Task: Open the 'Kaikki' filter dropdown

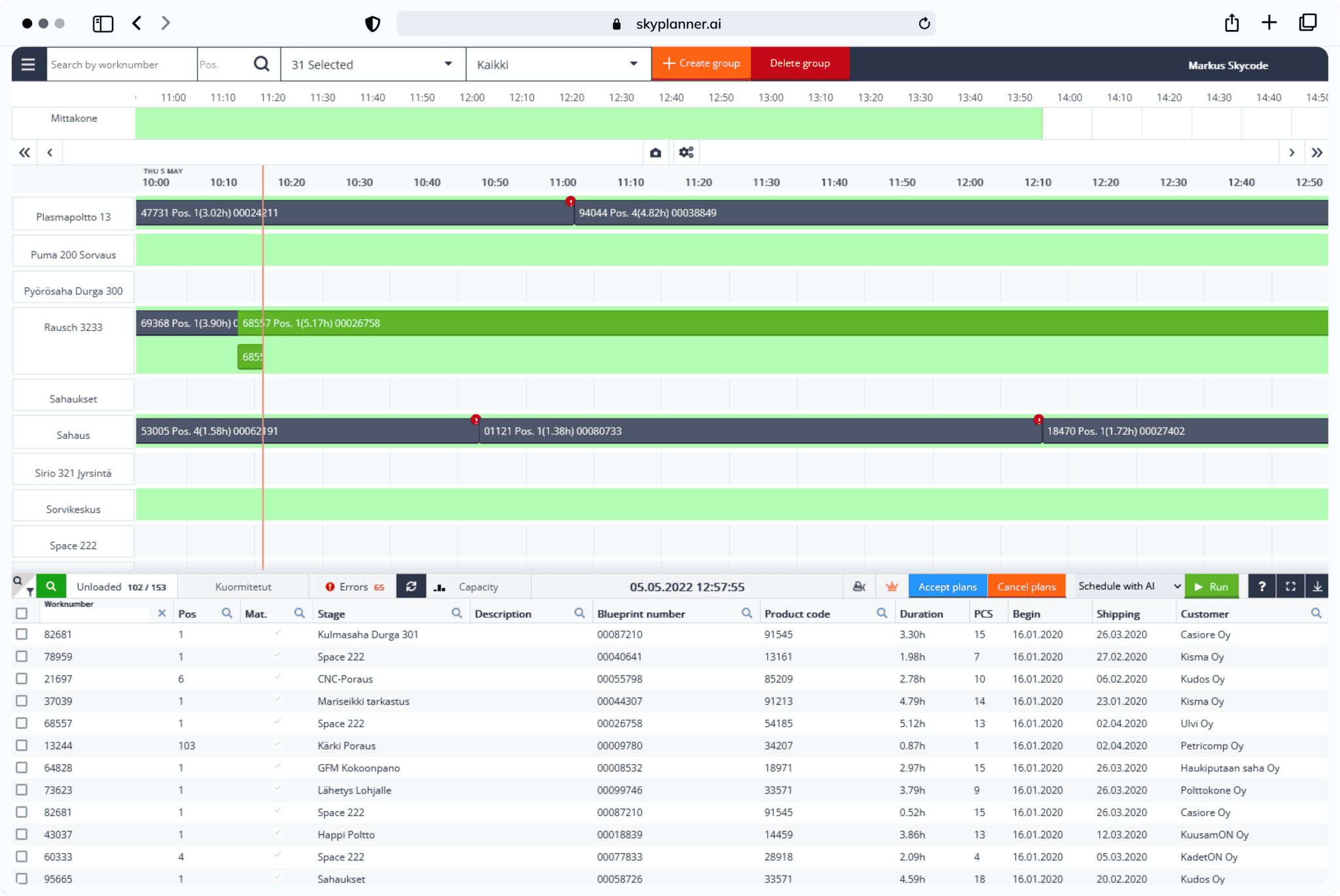Action: (557, 63)
